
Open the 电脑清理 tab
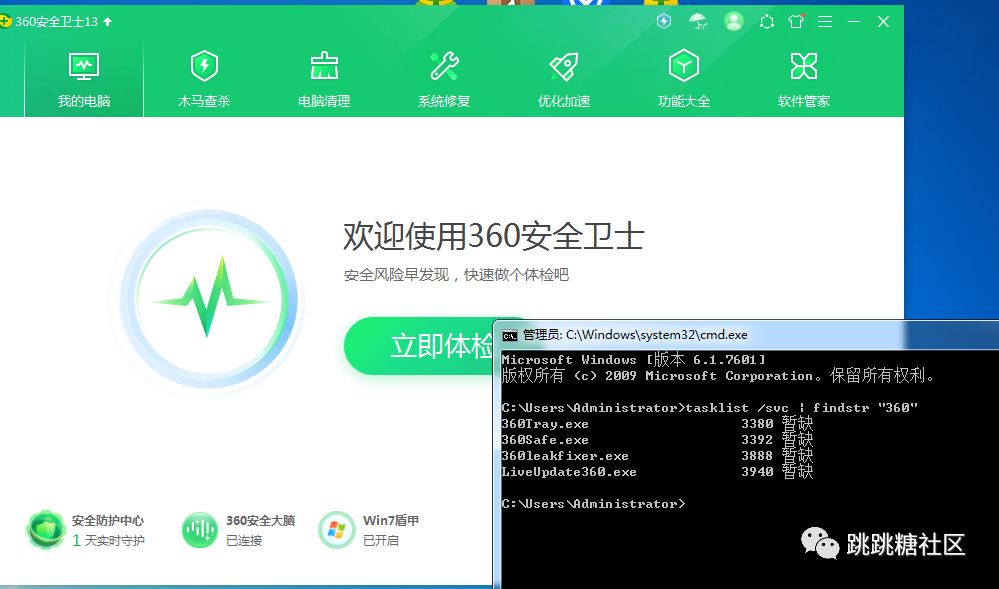point(324,80)
